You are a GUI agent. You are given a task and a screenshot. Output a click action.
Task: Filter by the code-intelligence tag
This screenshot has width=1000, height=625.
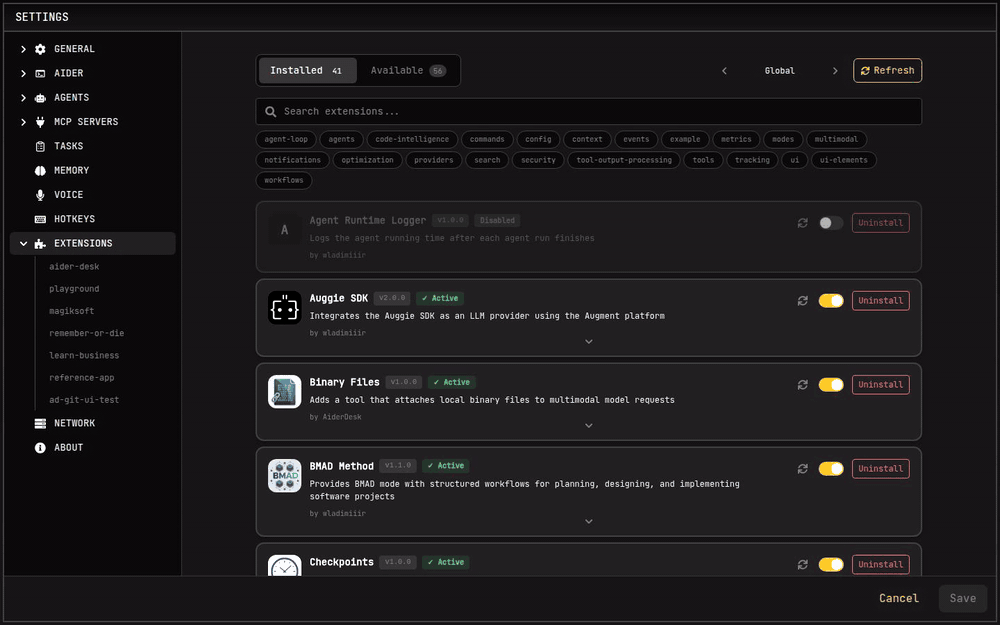click(412, 140)
